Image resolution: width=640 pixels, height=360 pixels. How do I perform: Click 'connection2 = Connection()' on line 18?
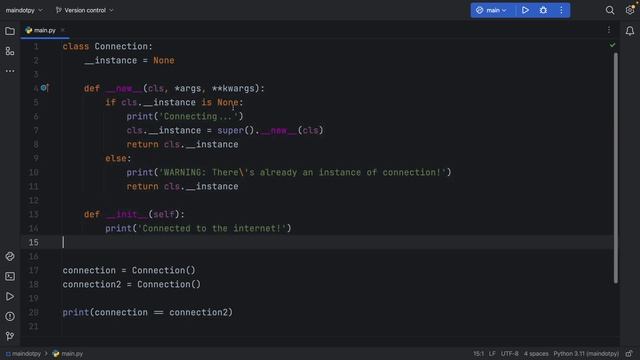[131, 284]
